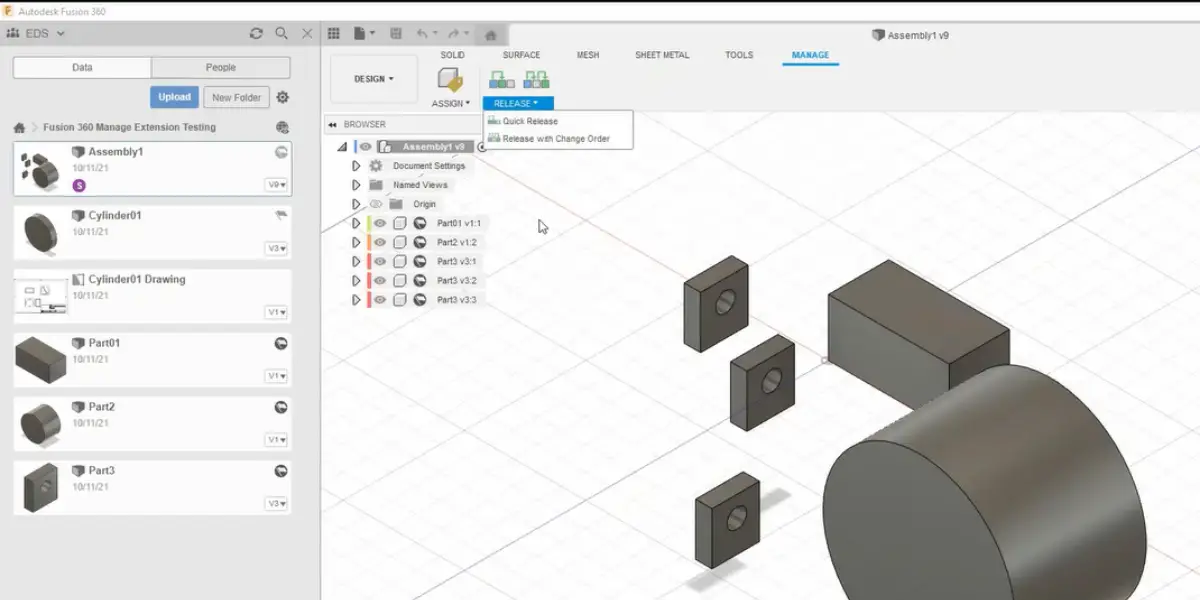Hide Part01 v1:1 component
The height and width of the screenshot is (600, 1200).
pyautogui.click(x=380, y=223)
